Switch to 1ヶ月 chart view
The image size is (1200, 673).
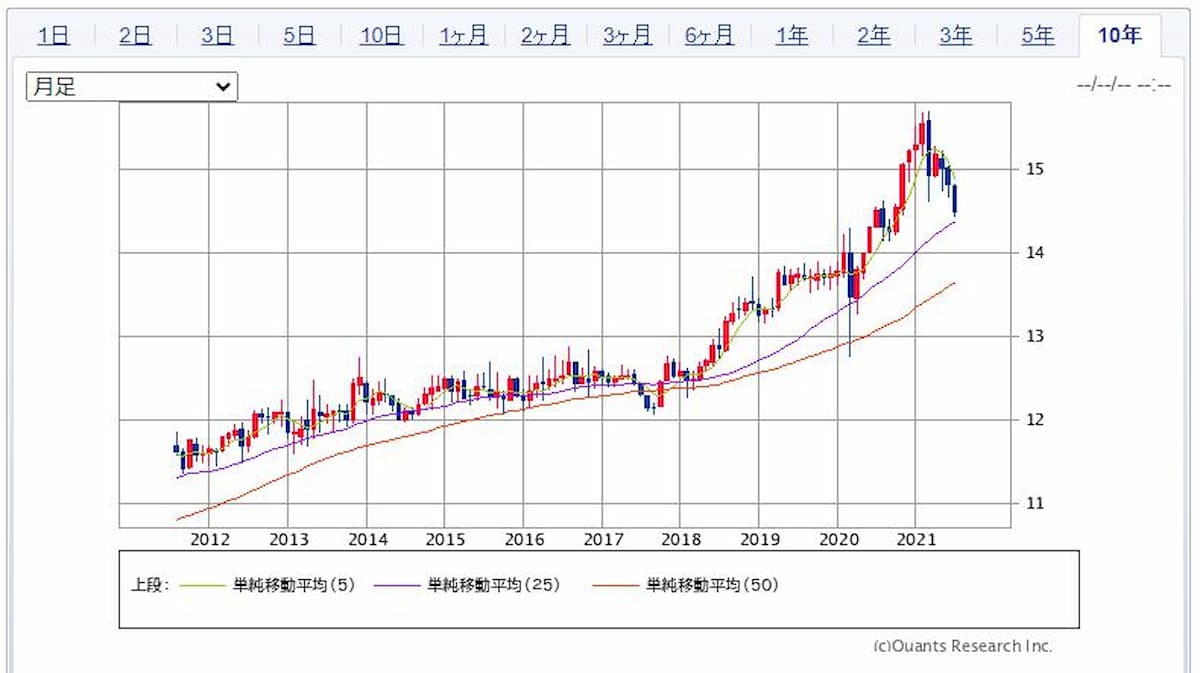(x=463, y=36)
